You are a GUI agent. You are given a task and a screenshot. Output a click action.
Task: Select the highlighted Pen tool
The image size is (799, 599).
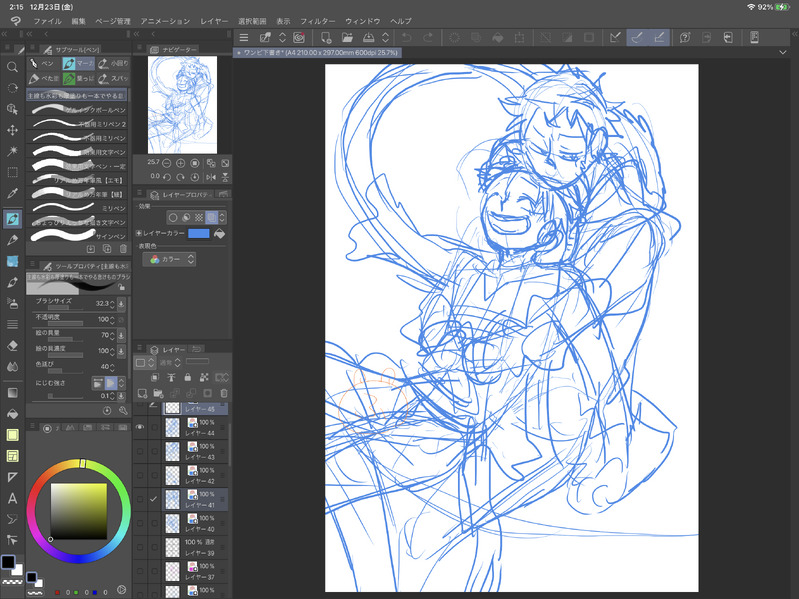click(x=12, y=219)
